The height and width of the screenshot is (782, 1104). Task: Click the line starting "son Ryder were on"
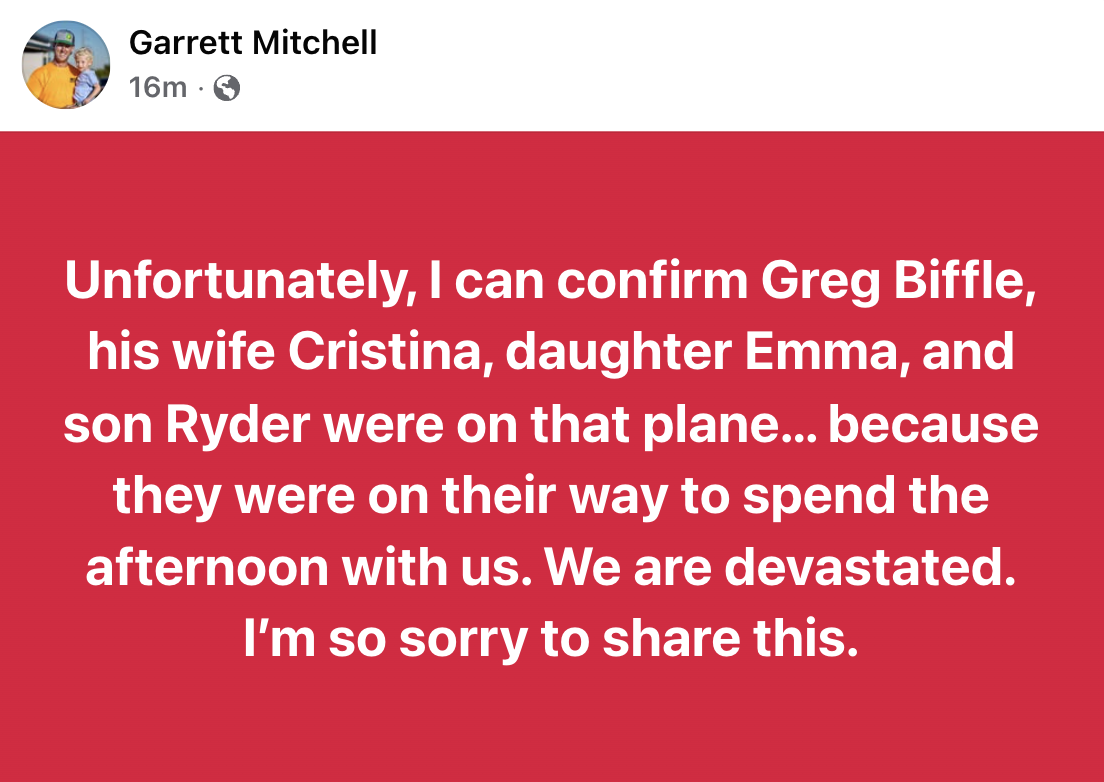click(551, 426)
